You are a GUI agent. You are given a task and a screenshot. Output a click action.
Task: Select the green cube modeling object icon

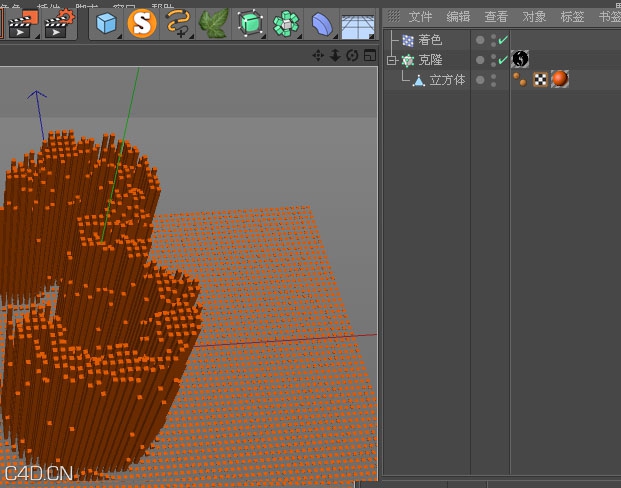point(250,22)
